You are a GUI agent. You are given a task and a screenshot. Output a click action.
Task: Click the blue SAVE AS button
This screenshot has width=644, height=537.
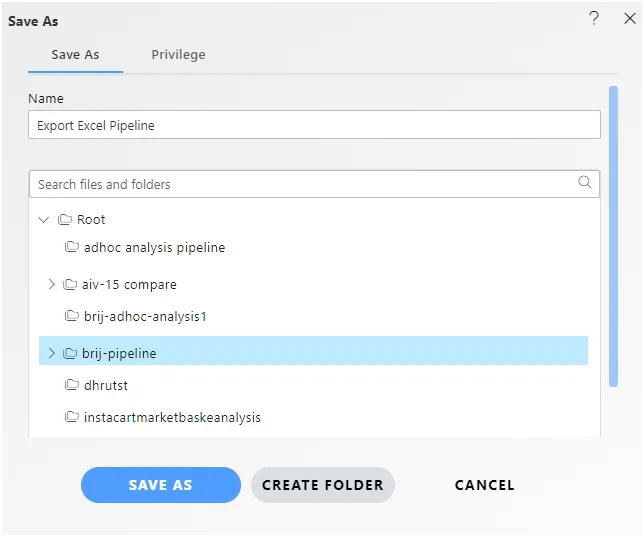coord(161,485)
